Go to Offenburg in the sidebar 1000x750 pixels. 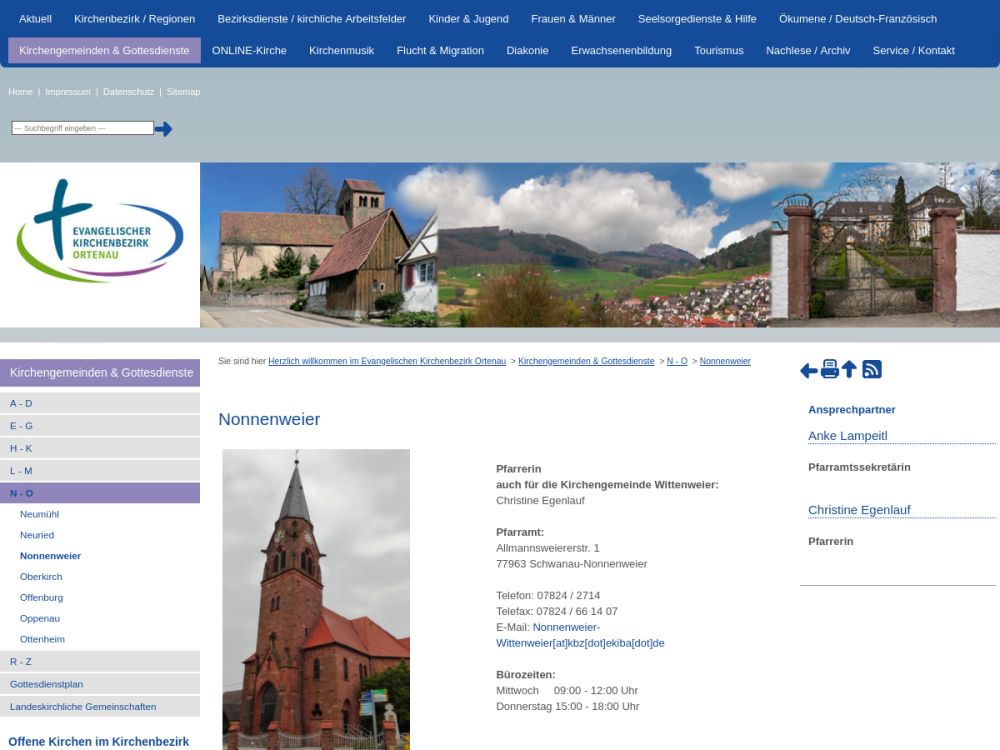(x=41, y=597)
